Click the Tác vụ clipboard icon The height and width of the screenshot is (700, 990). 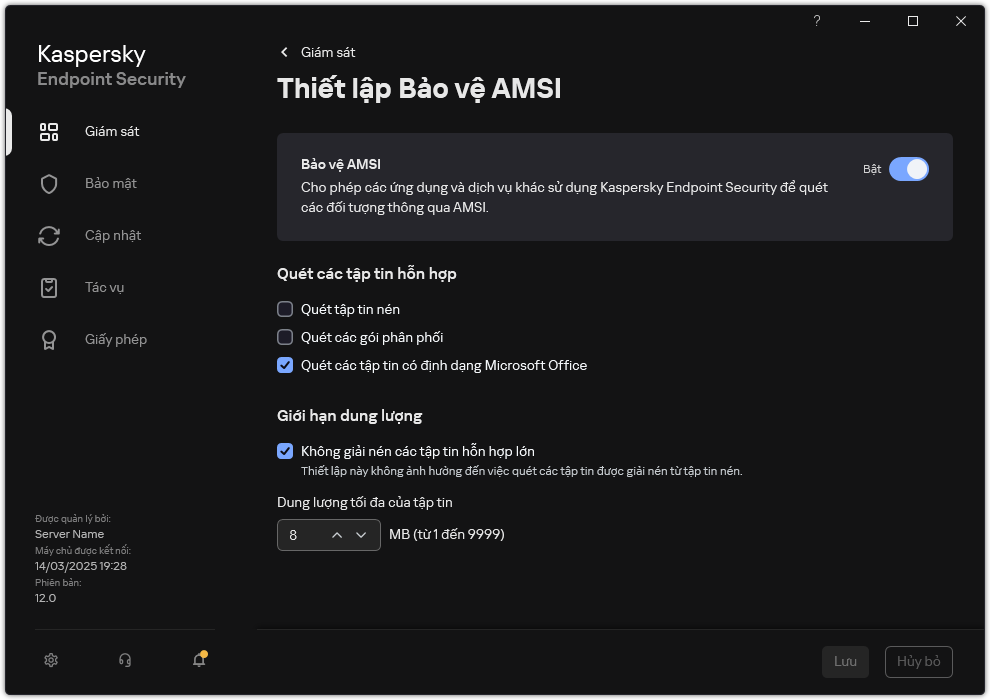[x=49, y=288]
